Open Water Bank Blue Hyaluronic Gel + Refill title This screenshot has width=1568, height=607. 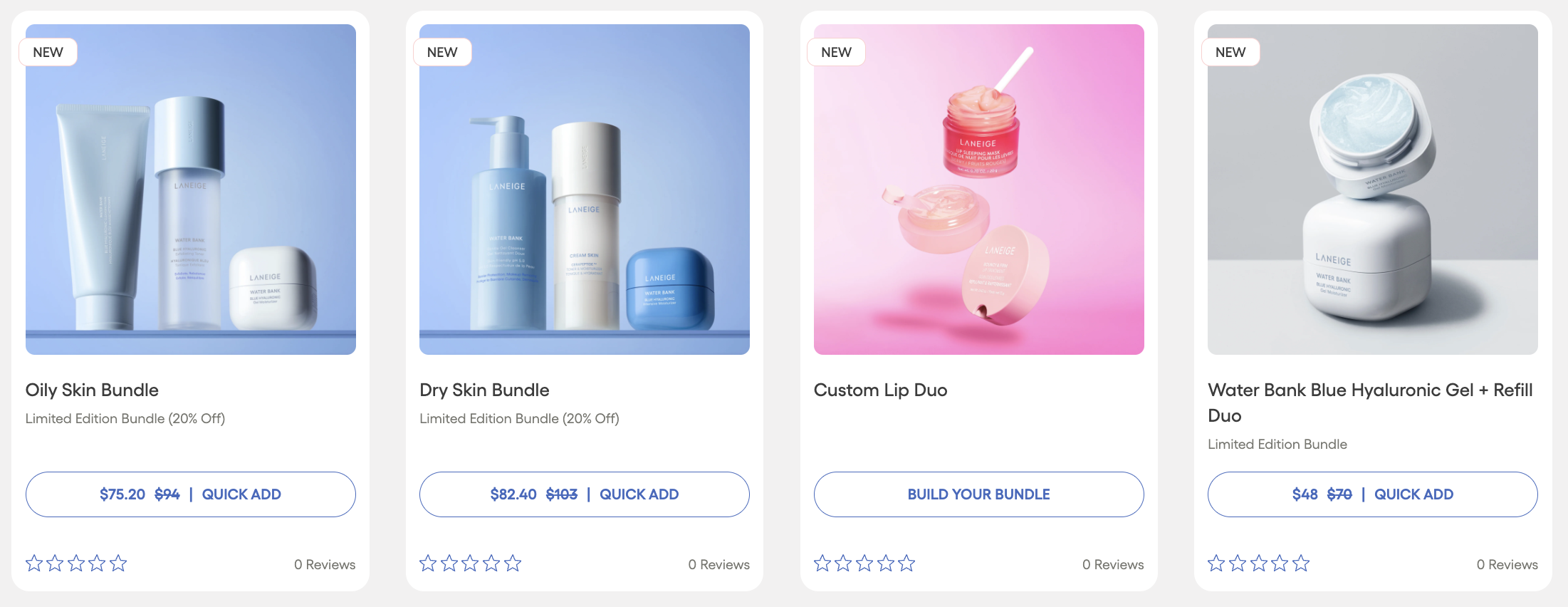(x=1370, y=403)
